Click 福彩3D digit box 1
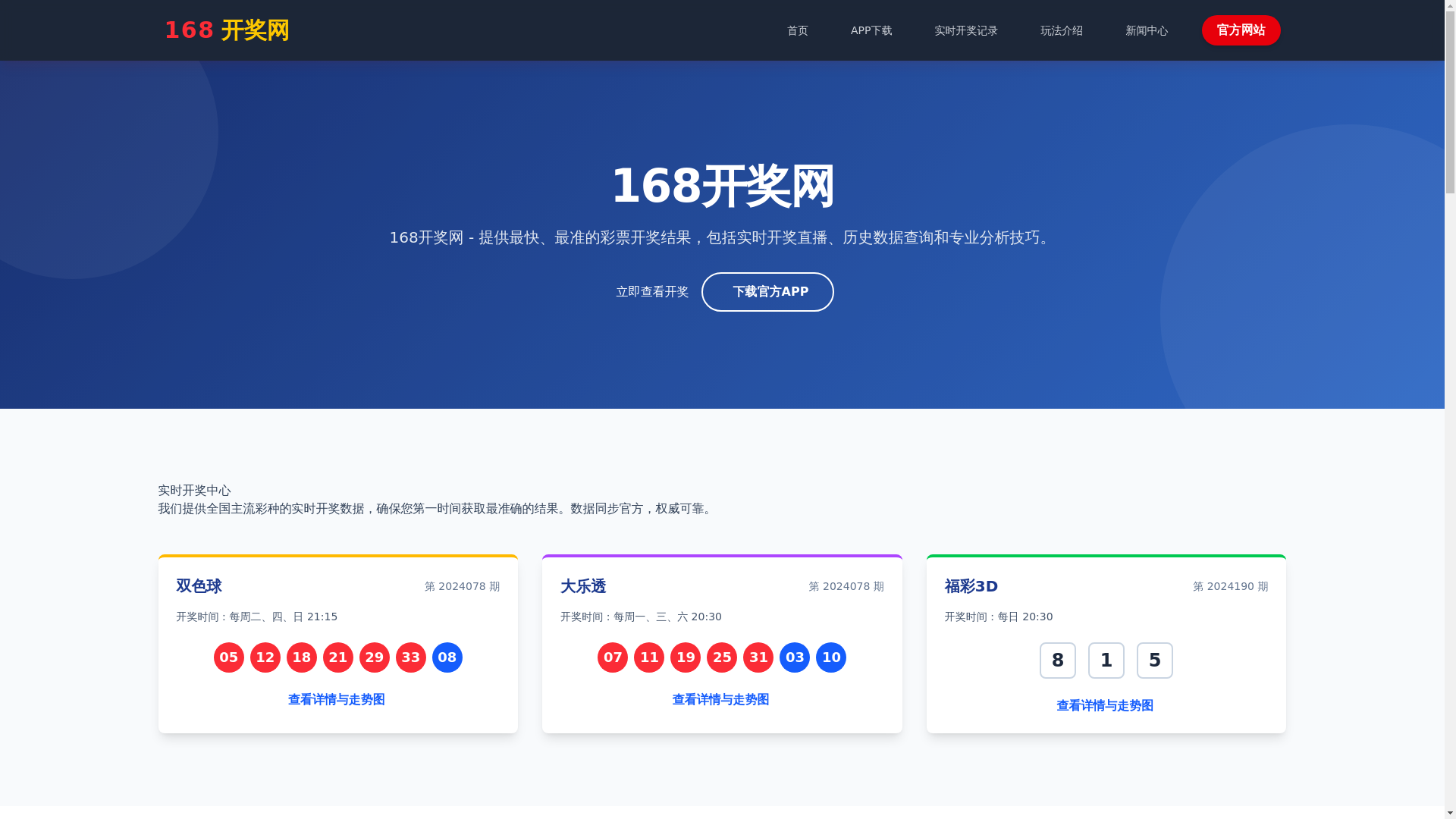Image resolution: width=1456 pixels, height=819 pixels. pyautogui.click(x=1106, y=661)
